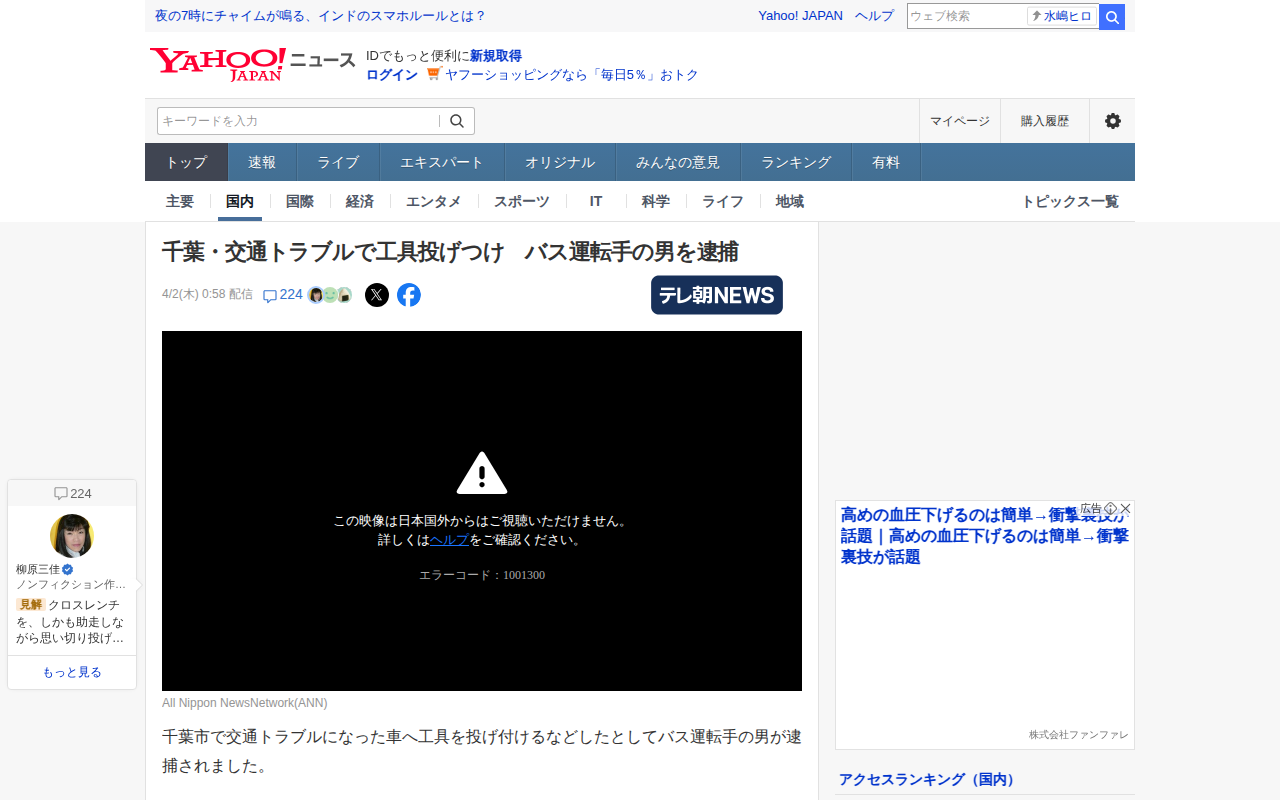
Task: Open the オリジナル tab
Action: [560, 162]
